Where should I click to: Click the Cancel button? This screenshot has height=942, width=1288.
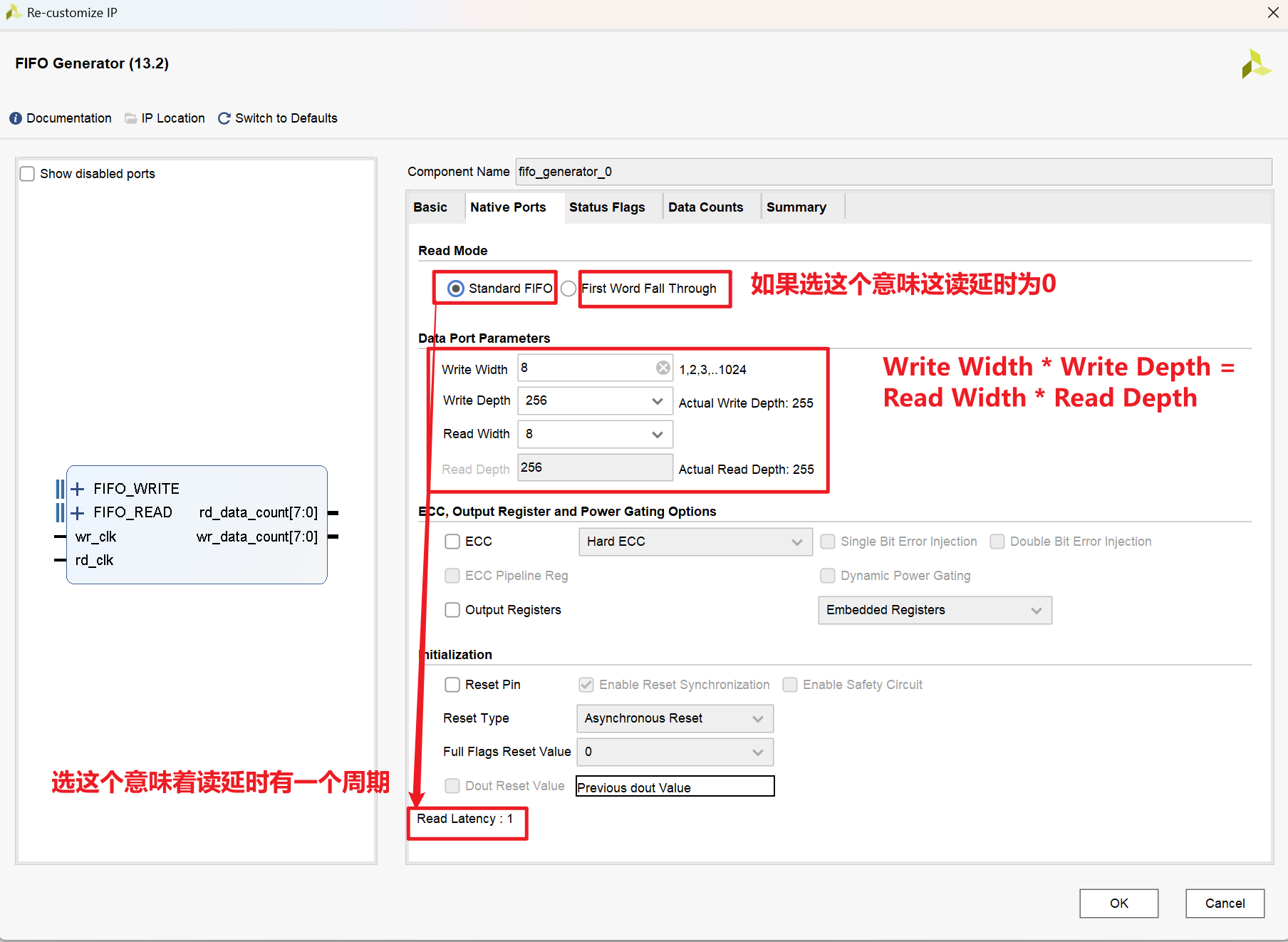click(x=1225, y=904)
